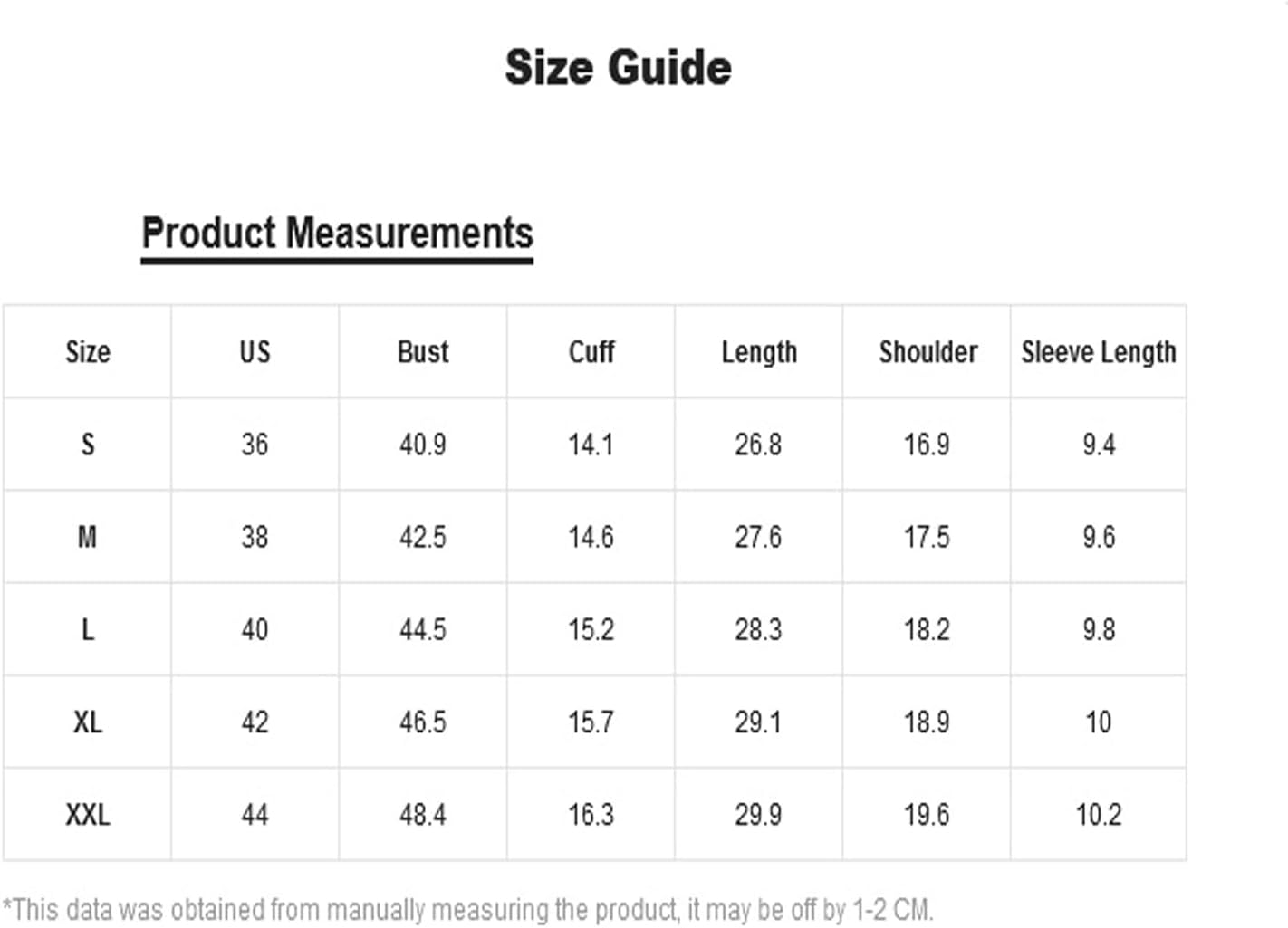Select the M size row label
The width and height of the screenshot is (1288, 928).
87,537
